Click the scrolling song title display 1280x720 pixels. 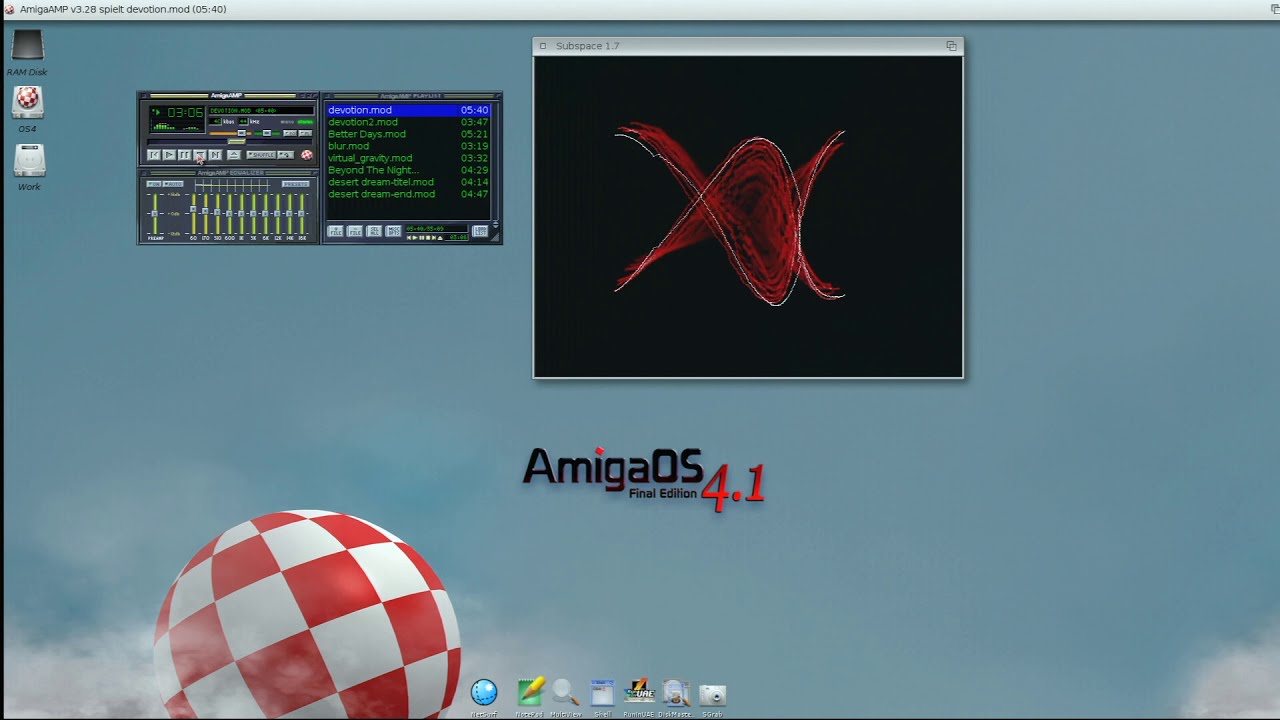tap(261, 111)
